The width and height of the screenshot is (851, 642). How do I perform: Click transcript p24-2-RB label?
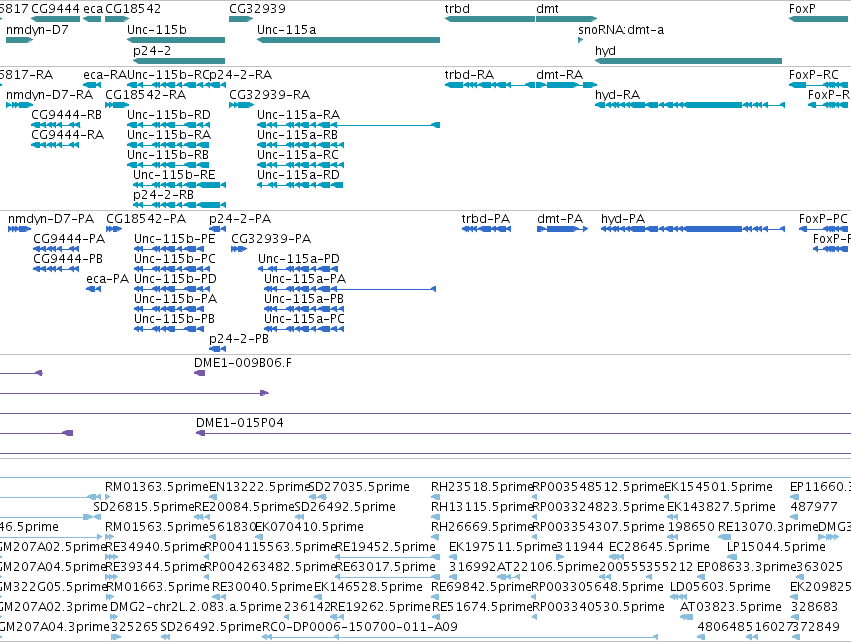pyautogui.click(x=163, y=195)
